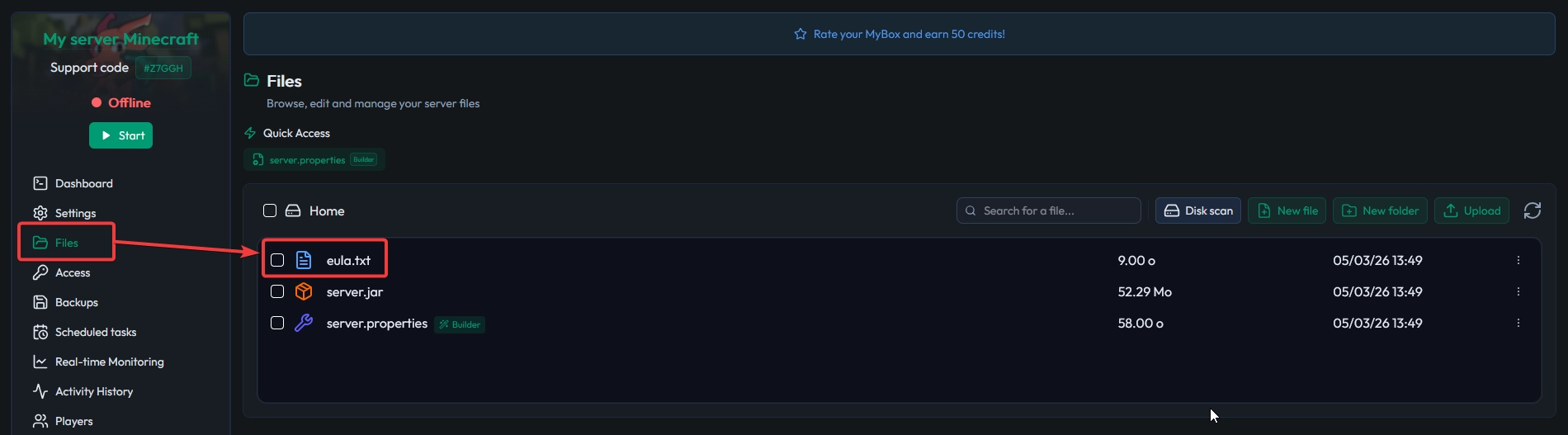Click the Files folder header icon
This screenshot has width=1568, height=435.
coord(252,80)
